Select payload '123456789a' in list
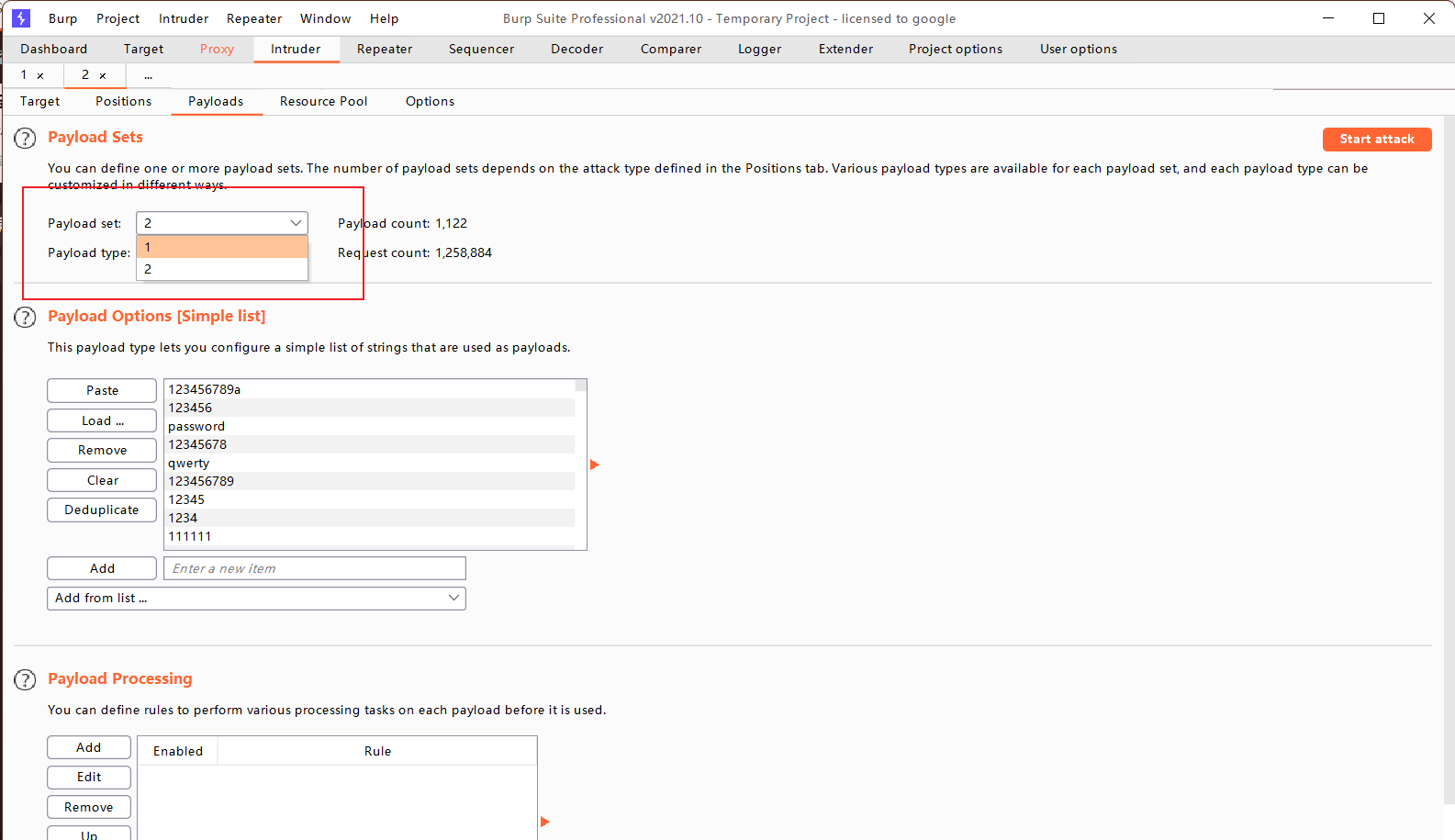The width and height of the screenshot is (1455, 840). click(370, 389)
